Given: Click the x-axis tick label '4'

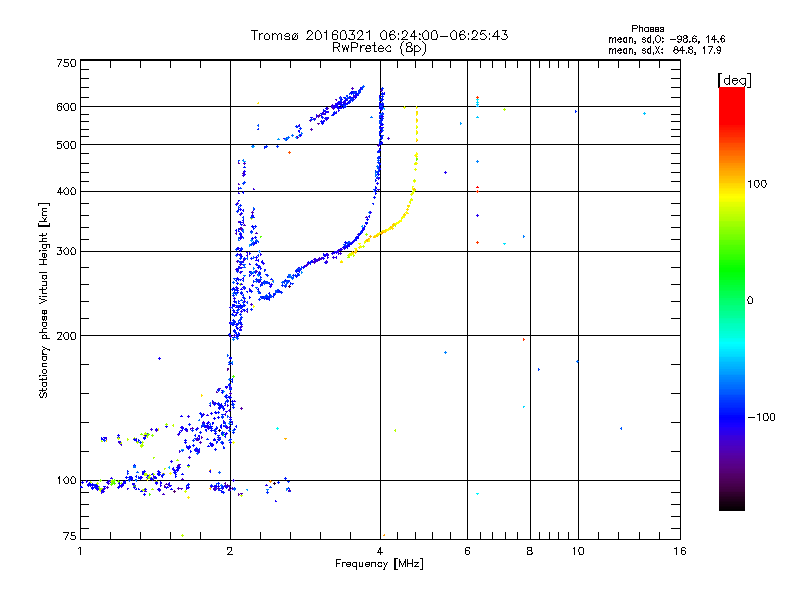Looking at the screenshot, I should point(380,551).
